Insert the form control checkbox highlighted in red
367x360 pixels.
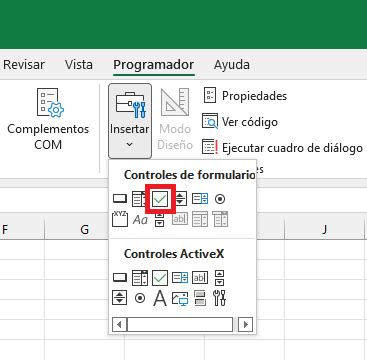click(x=160, y=199)
